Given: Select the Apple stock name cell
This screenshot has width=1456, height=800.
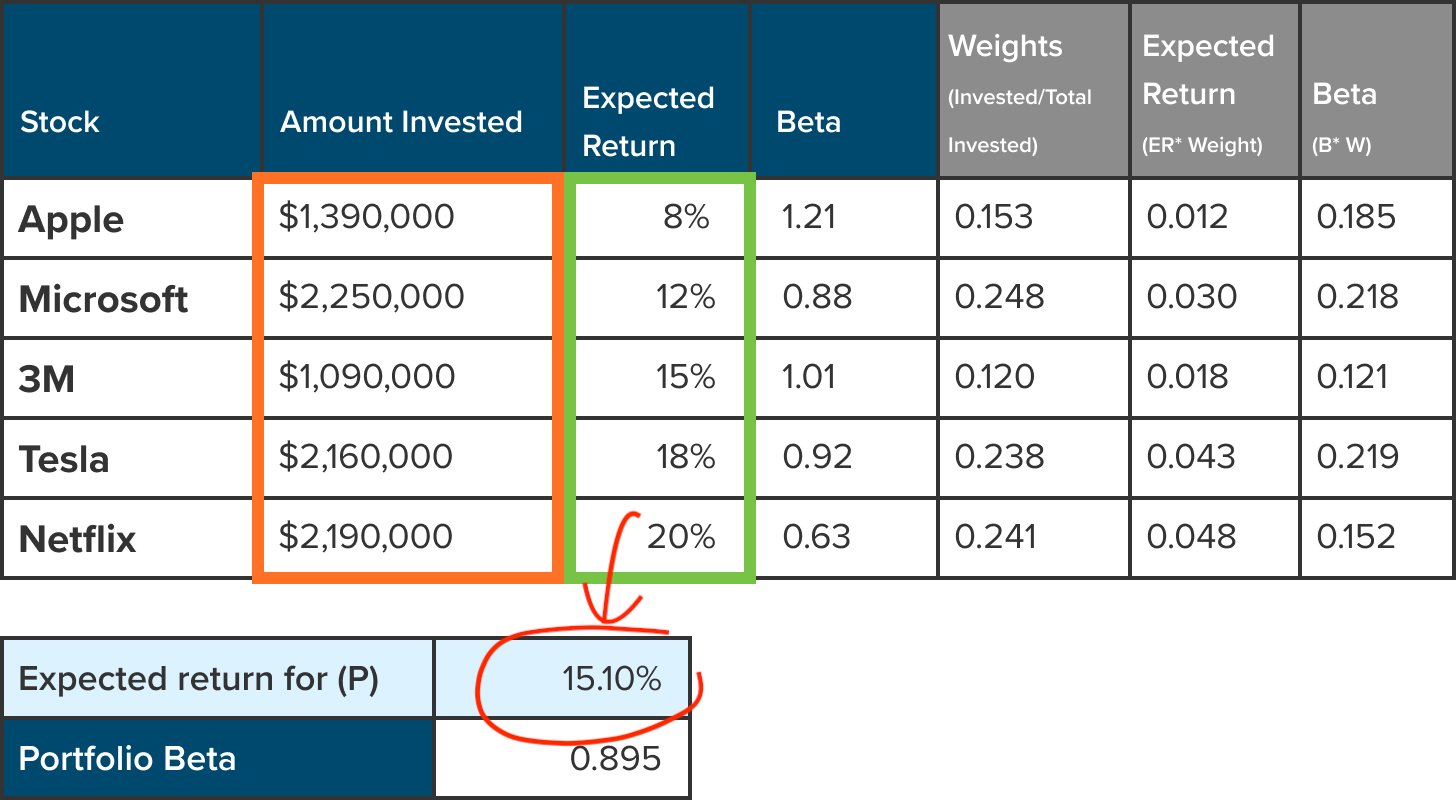Looking at the screenshot, I should pyautogui.click(x=131, y=218).
